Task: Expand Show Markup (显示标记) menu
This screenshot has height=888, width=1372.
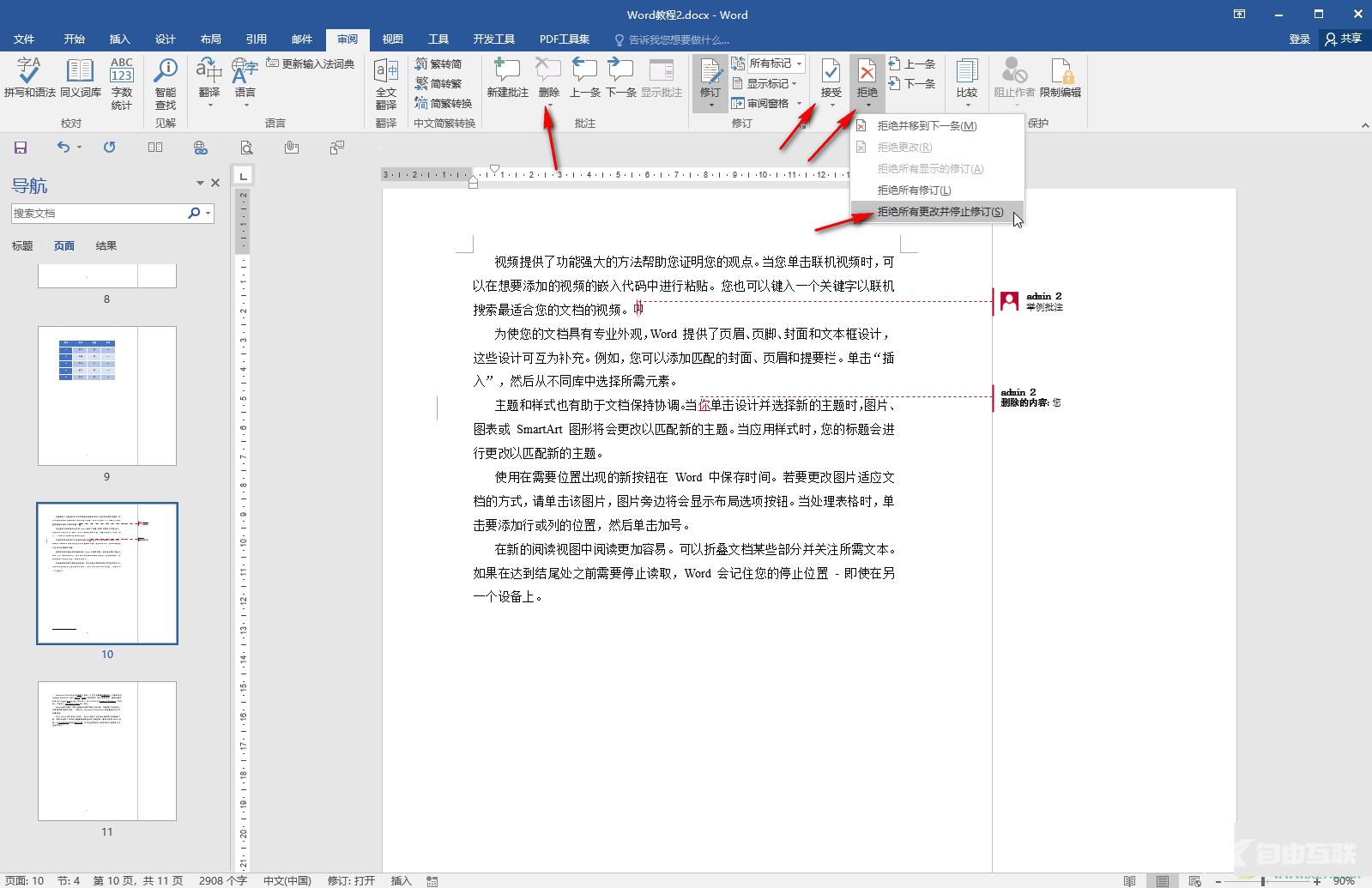Action: [765, 83]
